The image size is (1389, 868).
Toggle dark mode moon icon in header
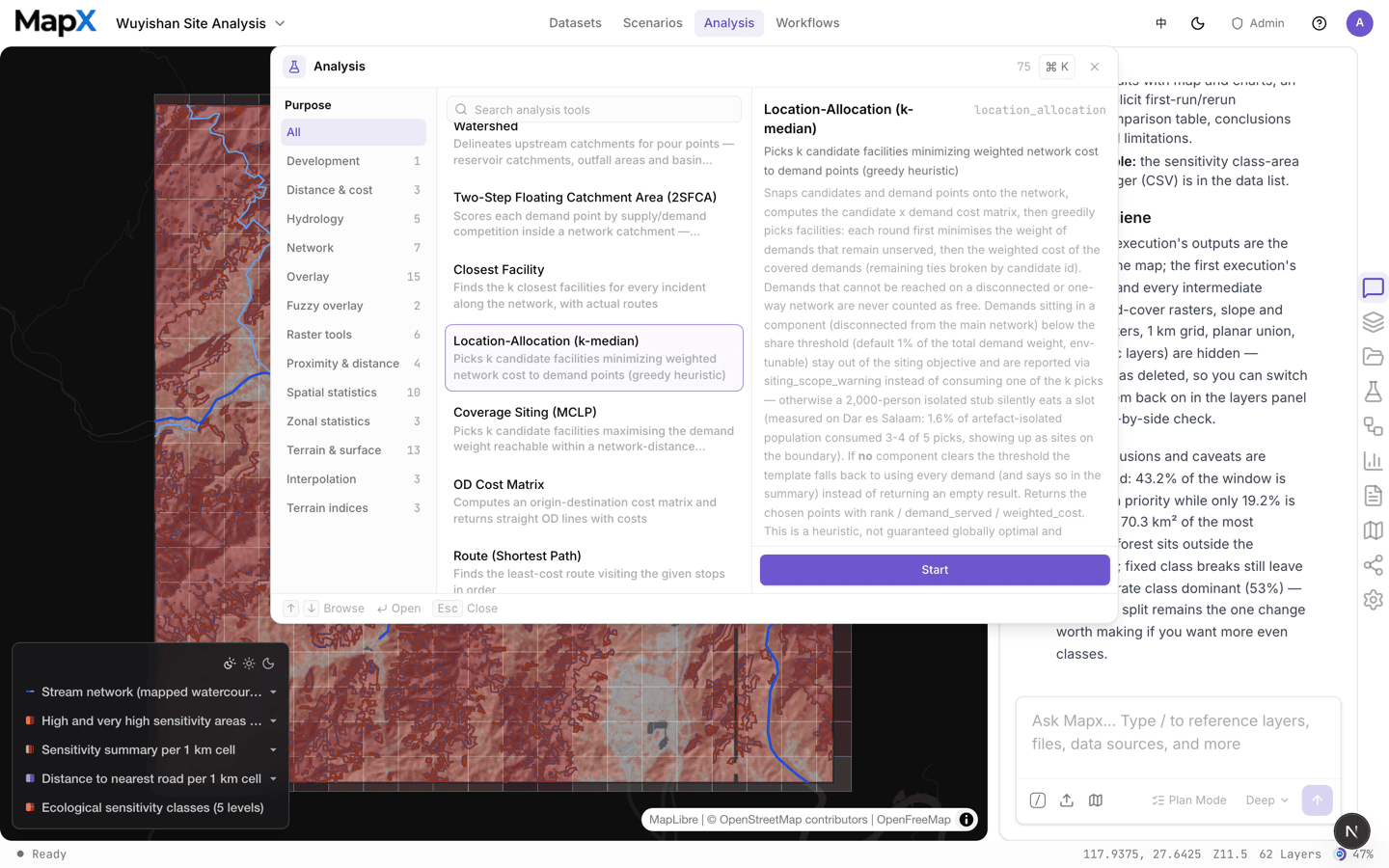point(1198,23)
